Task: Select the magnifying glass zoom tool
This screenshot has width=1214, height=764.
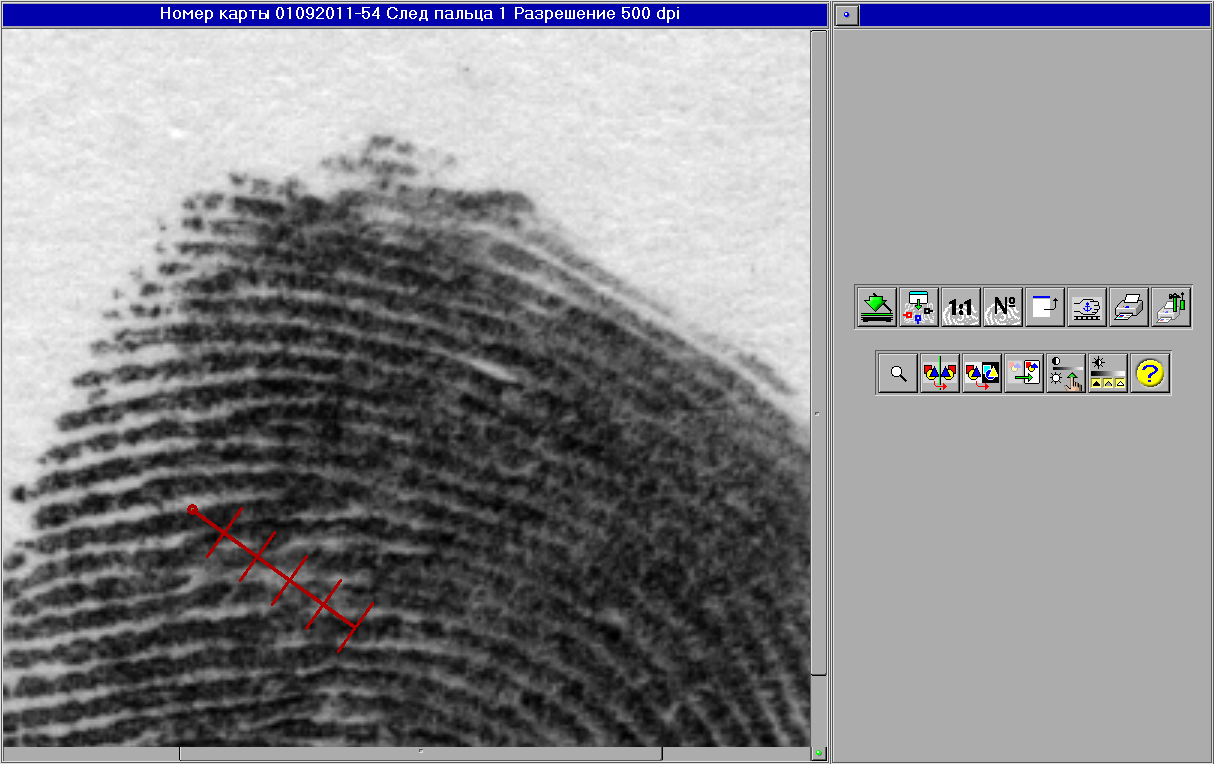Action: click(x=898, y=374)
